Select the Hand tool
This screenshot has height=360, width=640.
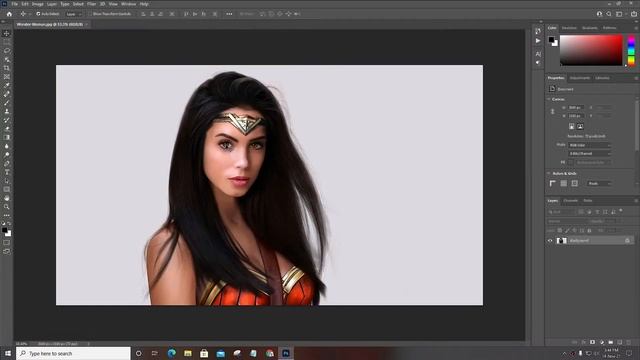pos(7,198)
